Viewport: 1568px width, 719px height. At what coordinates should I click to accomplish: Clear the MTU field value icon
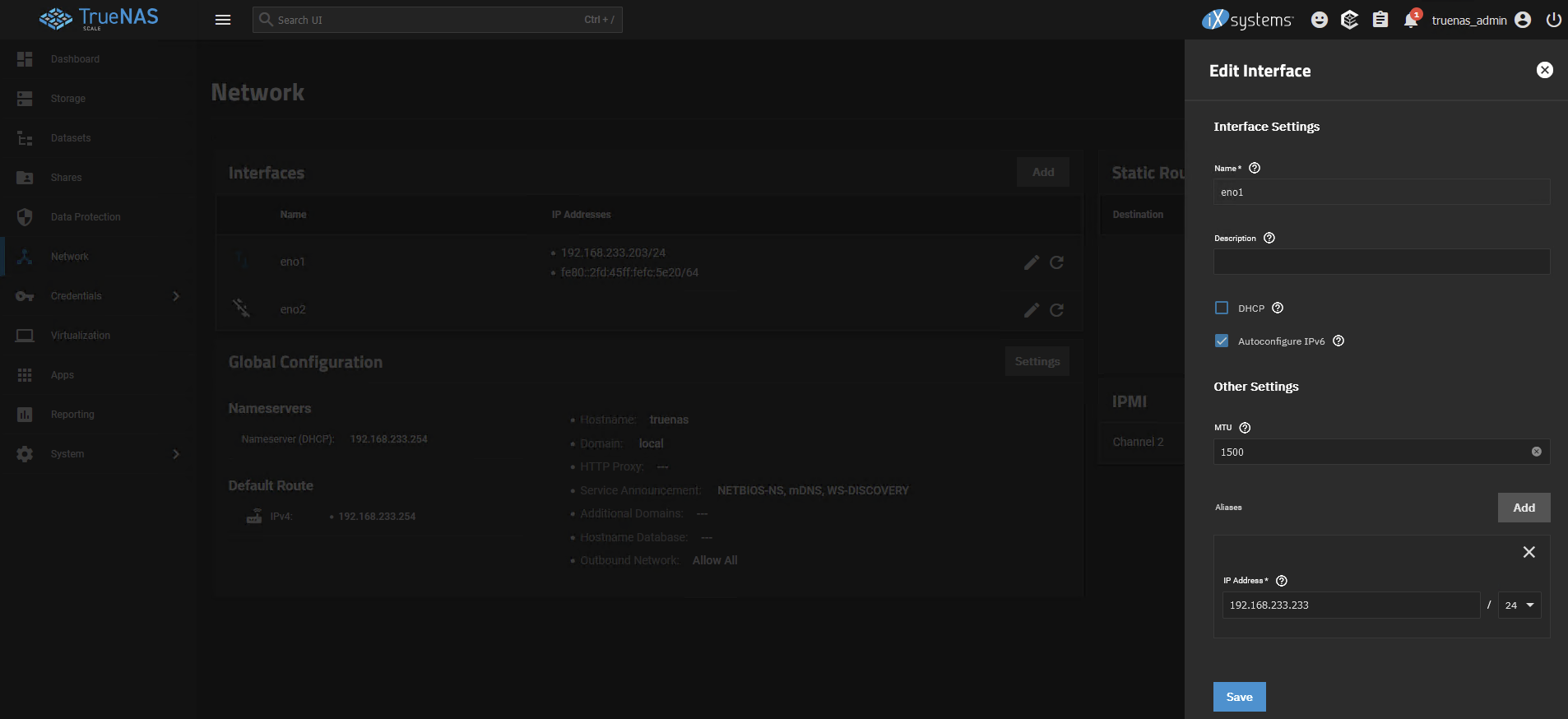(1536, 452)
